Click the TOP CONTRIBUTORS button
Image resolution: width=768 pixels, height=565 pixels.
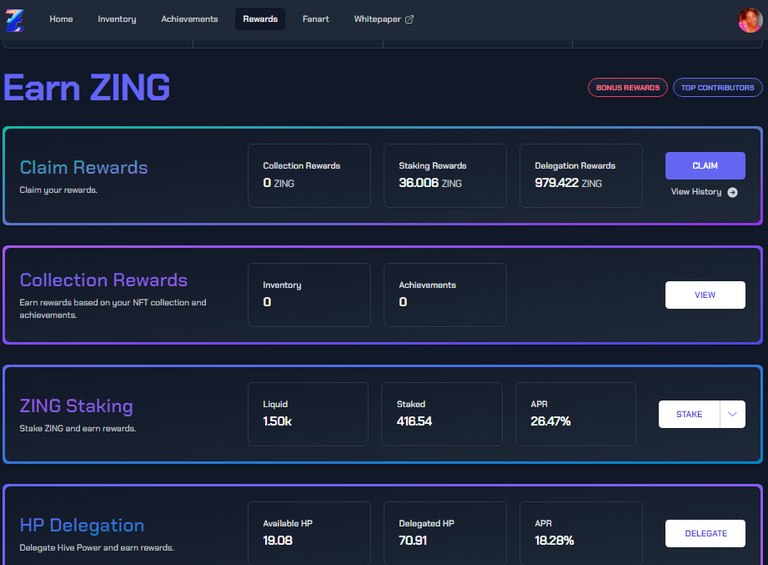point(718,88)
